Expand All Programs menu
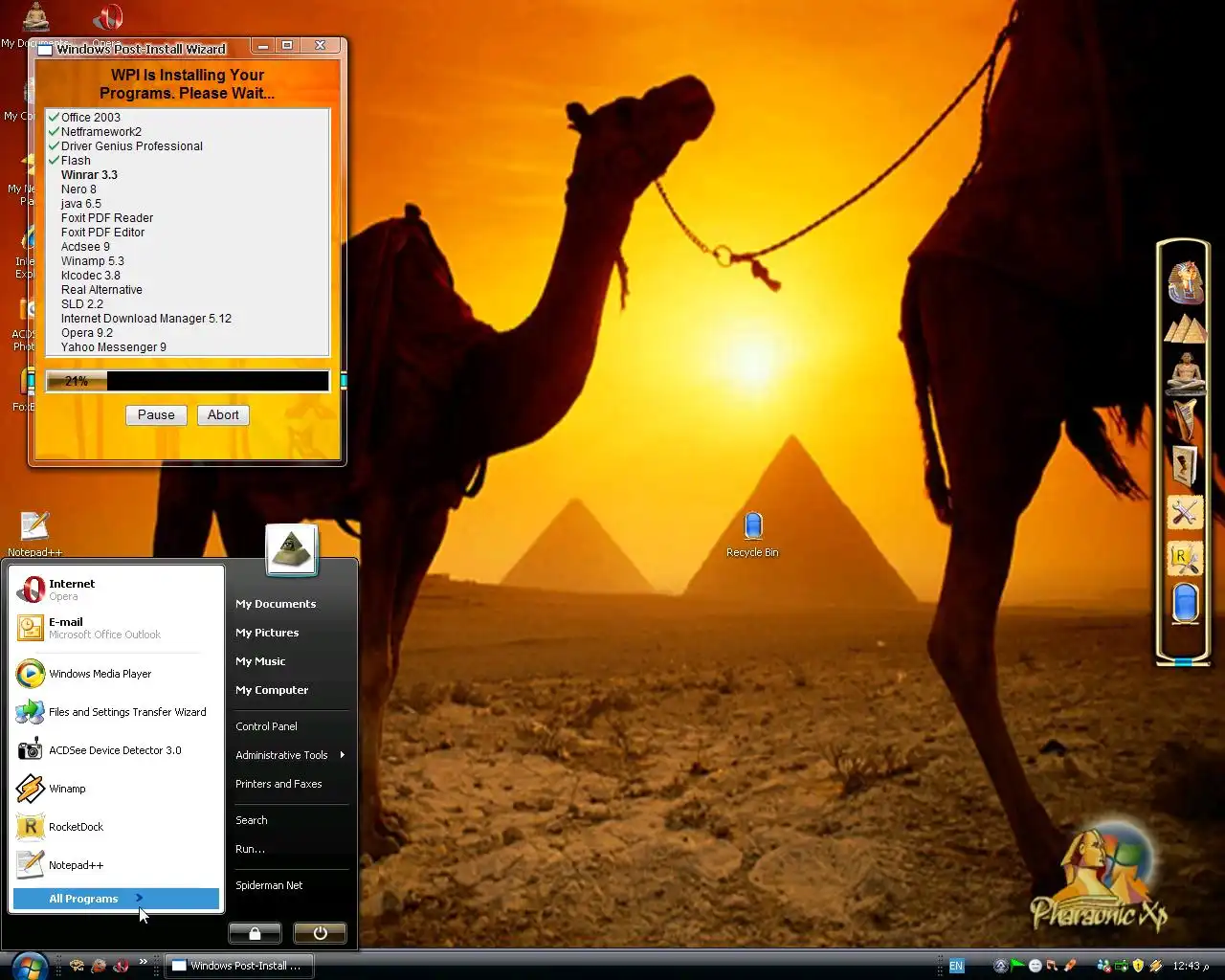The image size is (1225, 980). [x=116, y=899]
